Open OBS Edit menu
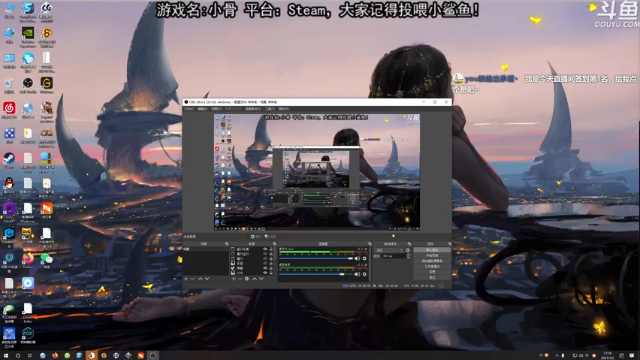The width and height of the screenshot is (640, 360). (202, 109)
